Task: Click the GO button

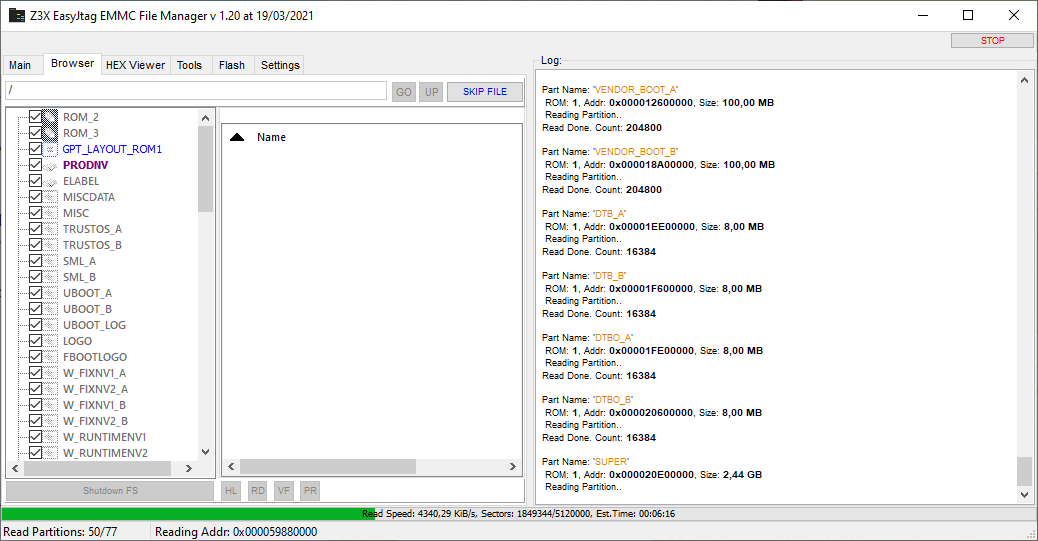Action: pyautogui.click(x=404, y=92)
